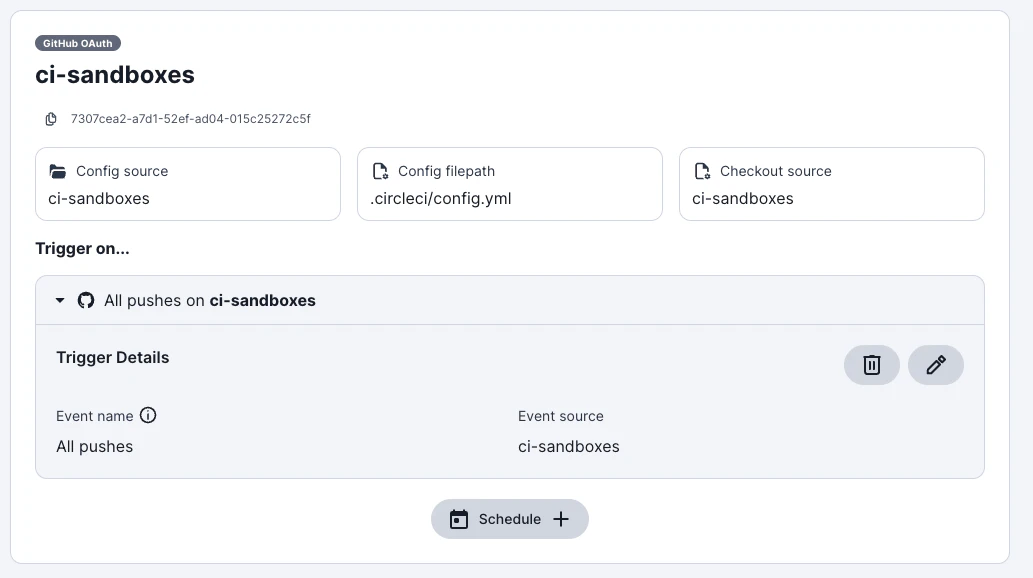Screen dimensions: 1033x578
Task: Click the GitHub OAuth badge
Action: [77, 43]
